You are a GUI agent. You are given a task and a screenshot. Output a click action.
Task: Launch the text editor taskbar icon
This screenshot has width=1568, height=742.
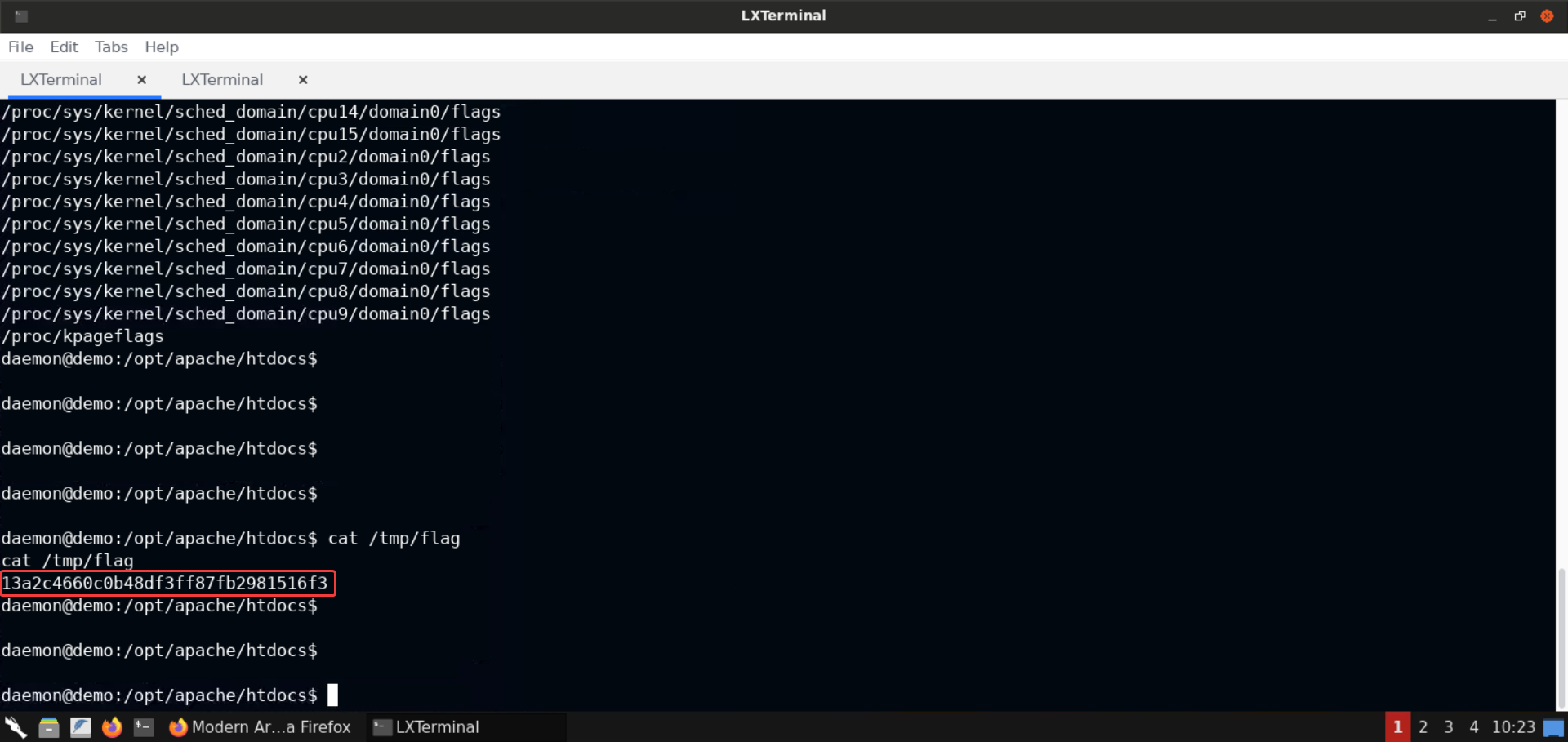pos(80,726)
